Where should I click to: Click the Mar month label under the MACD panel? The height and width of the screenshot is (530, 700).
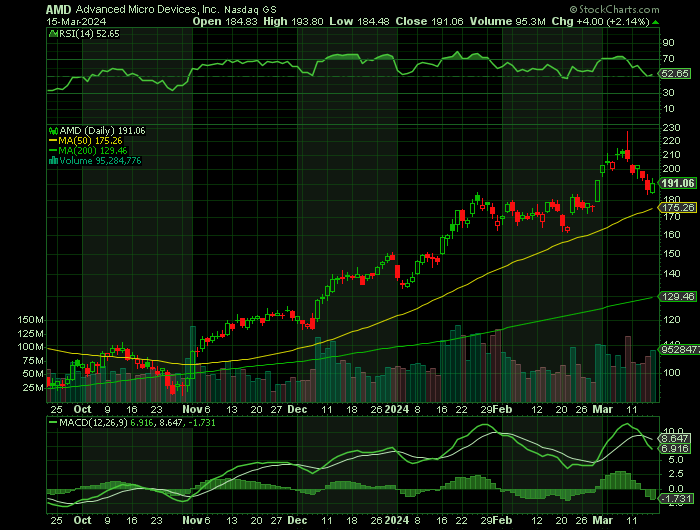coord(602,520)
